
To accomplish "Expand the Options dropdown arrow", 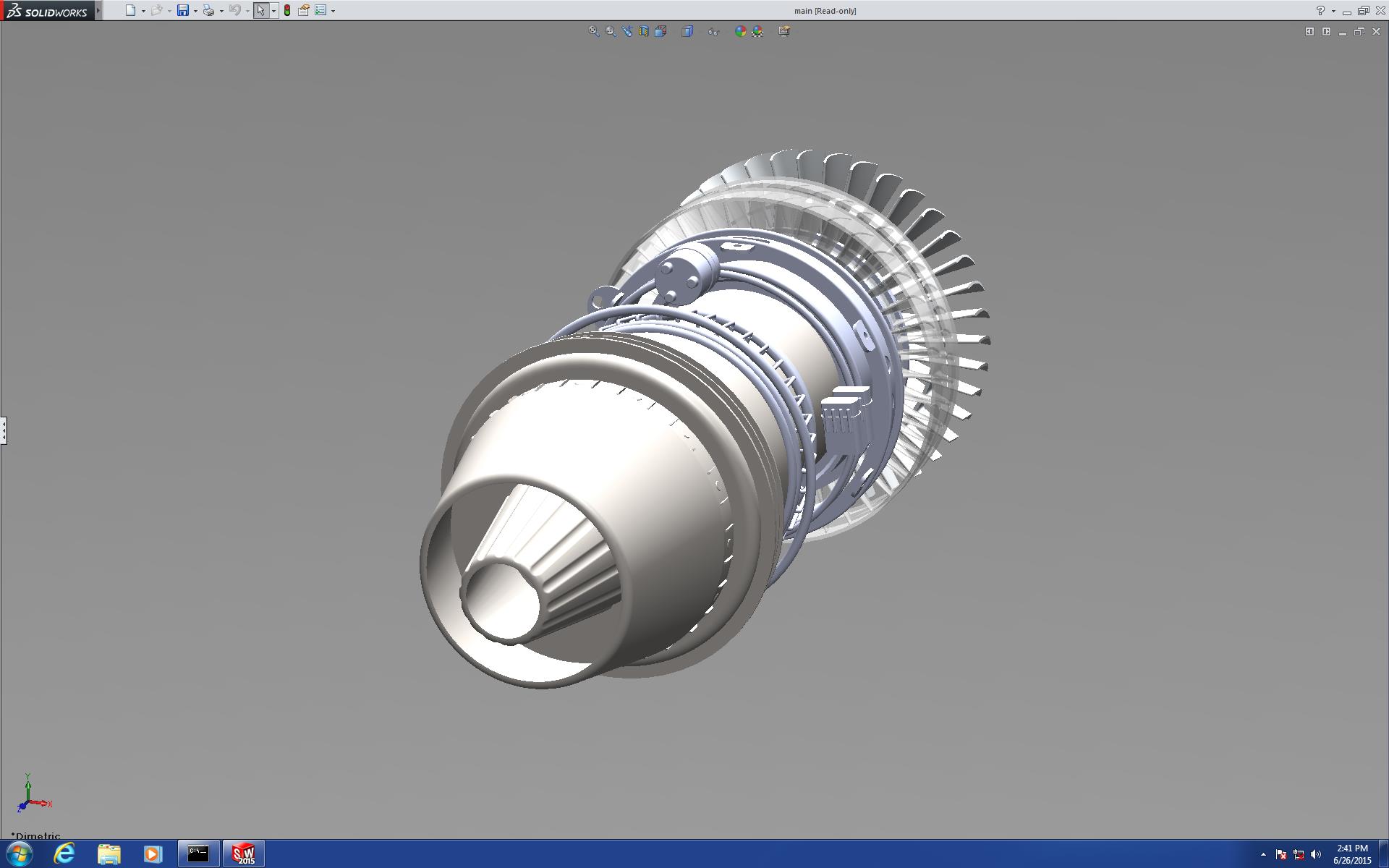I will pyautogui.click(x=333, y=11).
